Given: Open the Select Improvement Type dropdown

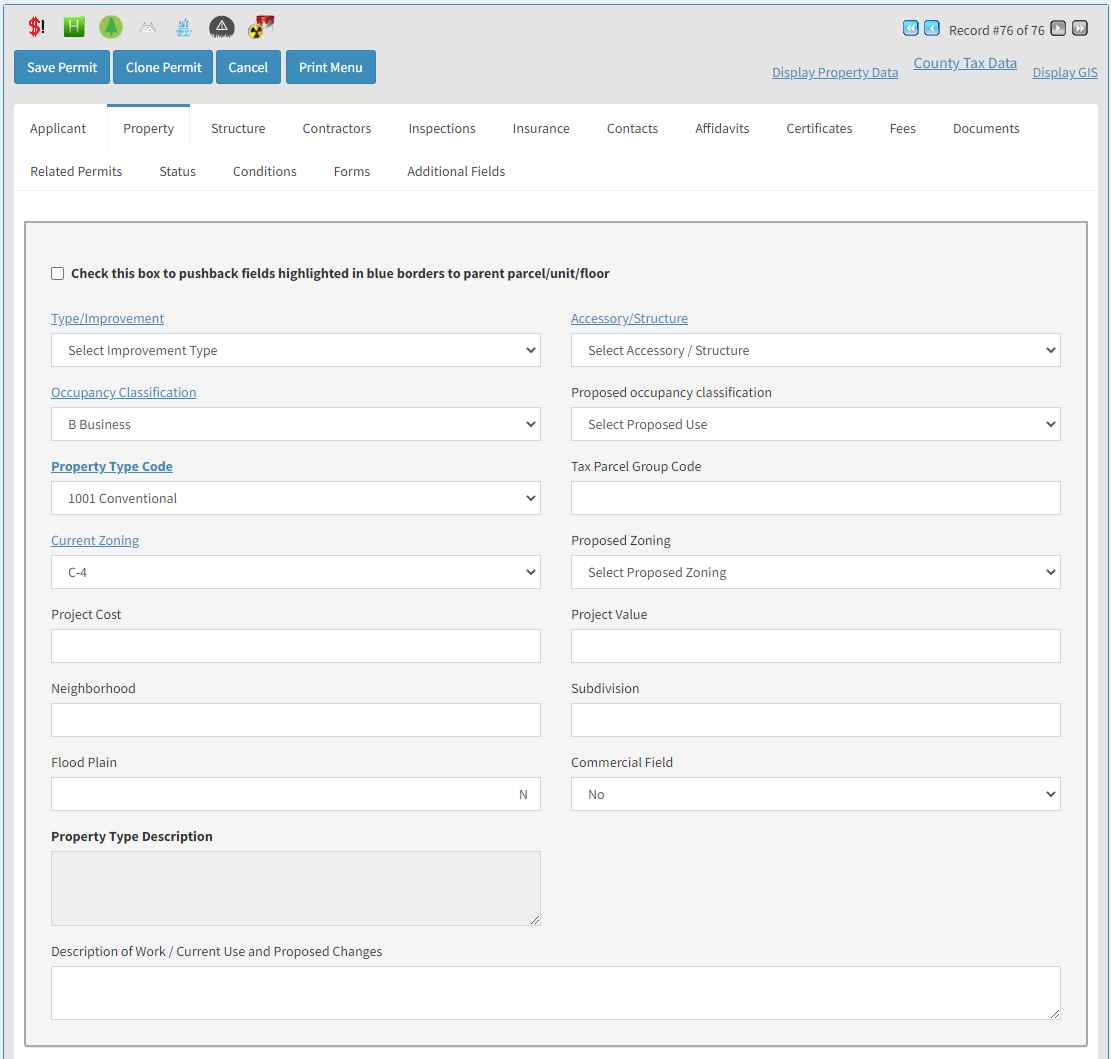Looking at the screenshot, I should coord(295,350).
